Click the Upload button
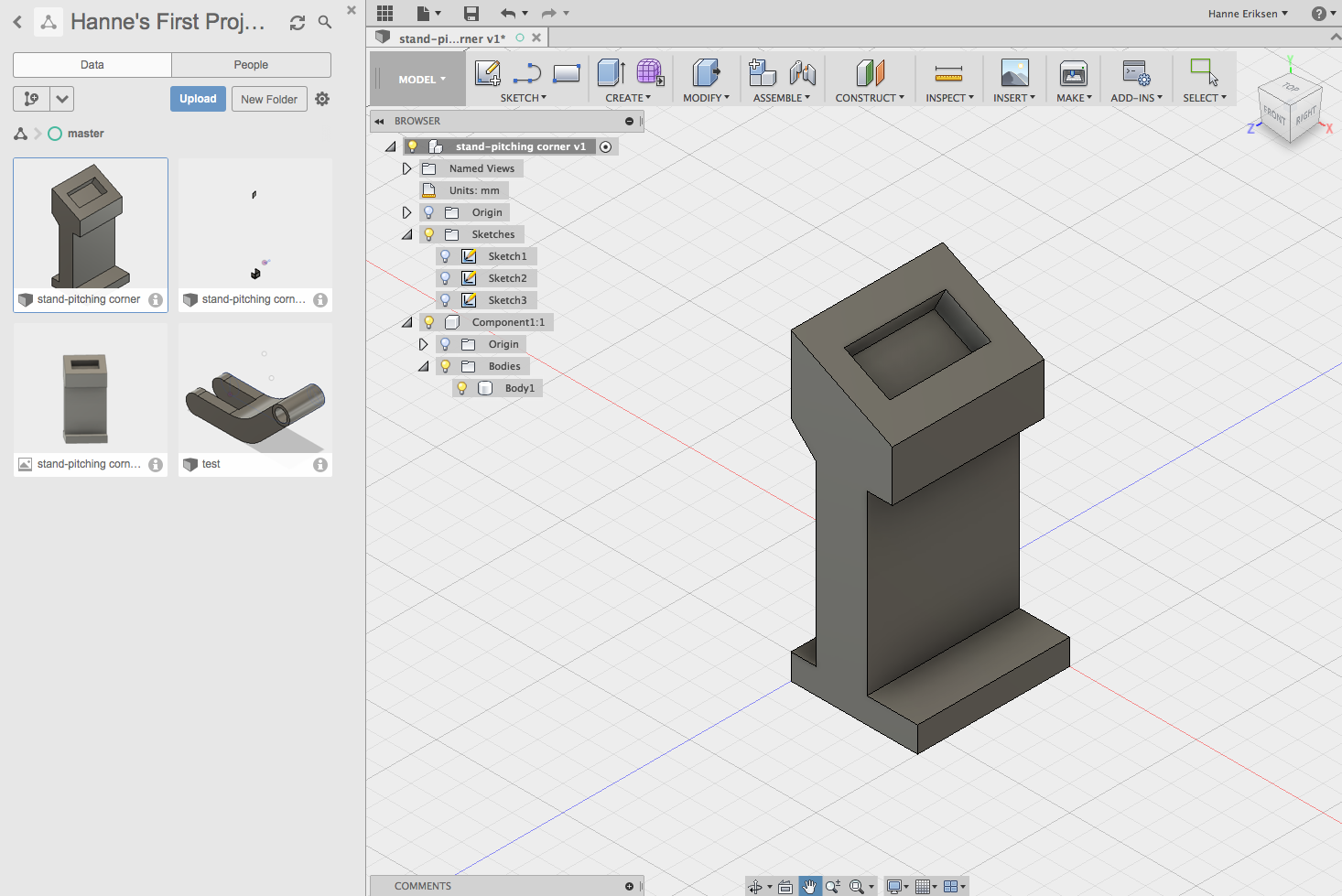Viewport: 1342px width, 896px height. (198, 99)
